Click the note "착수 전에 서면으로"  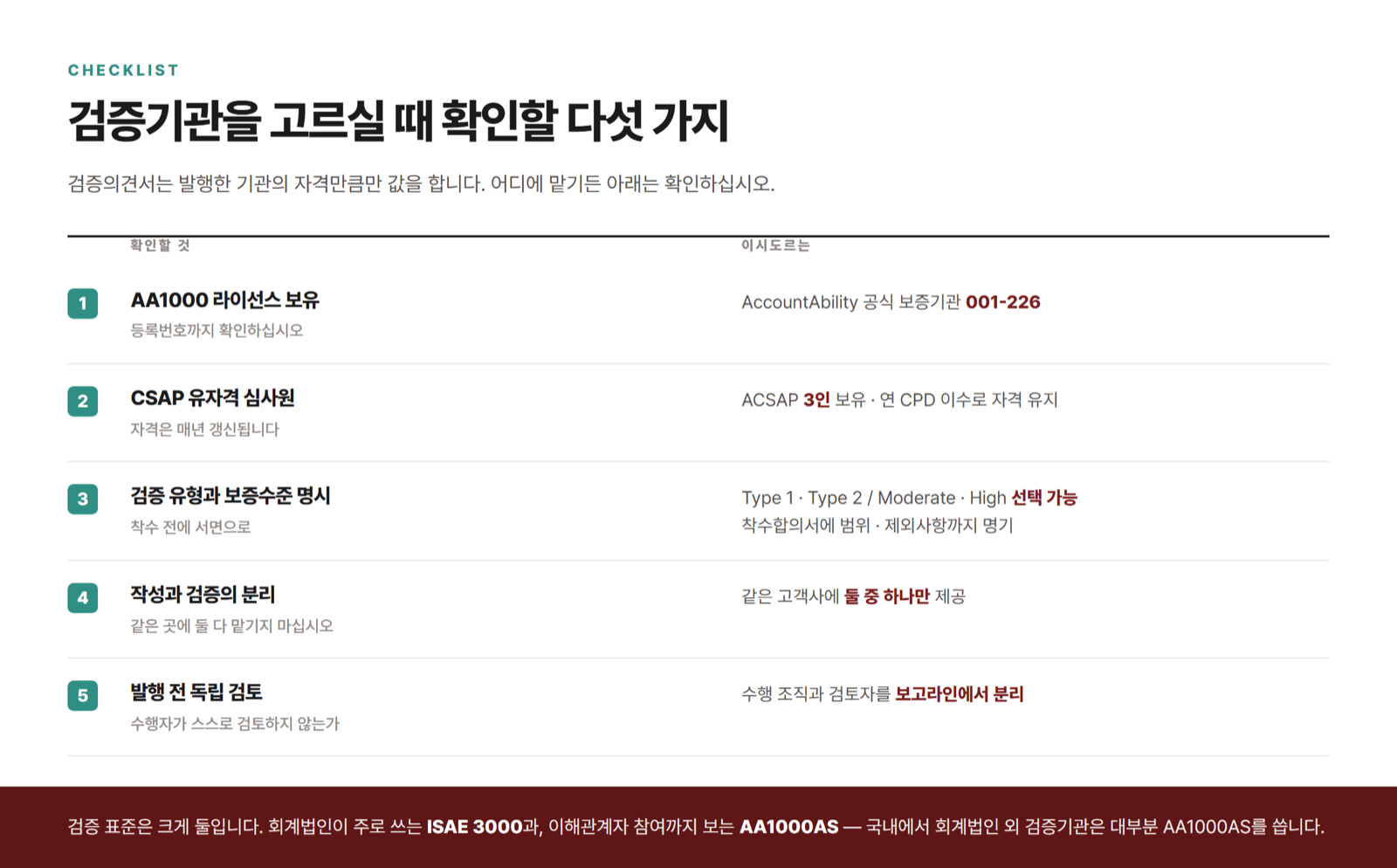pyautogui.click(x=190, y=527)
